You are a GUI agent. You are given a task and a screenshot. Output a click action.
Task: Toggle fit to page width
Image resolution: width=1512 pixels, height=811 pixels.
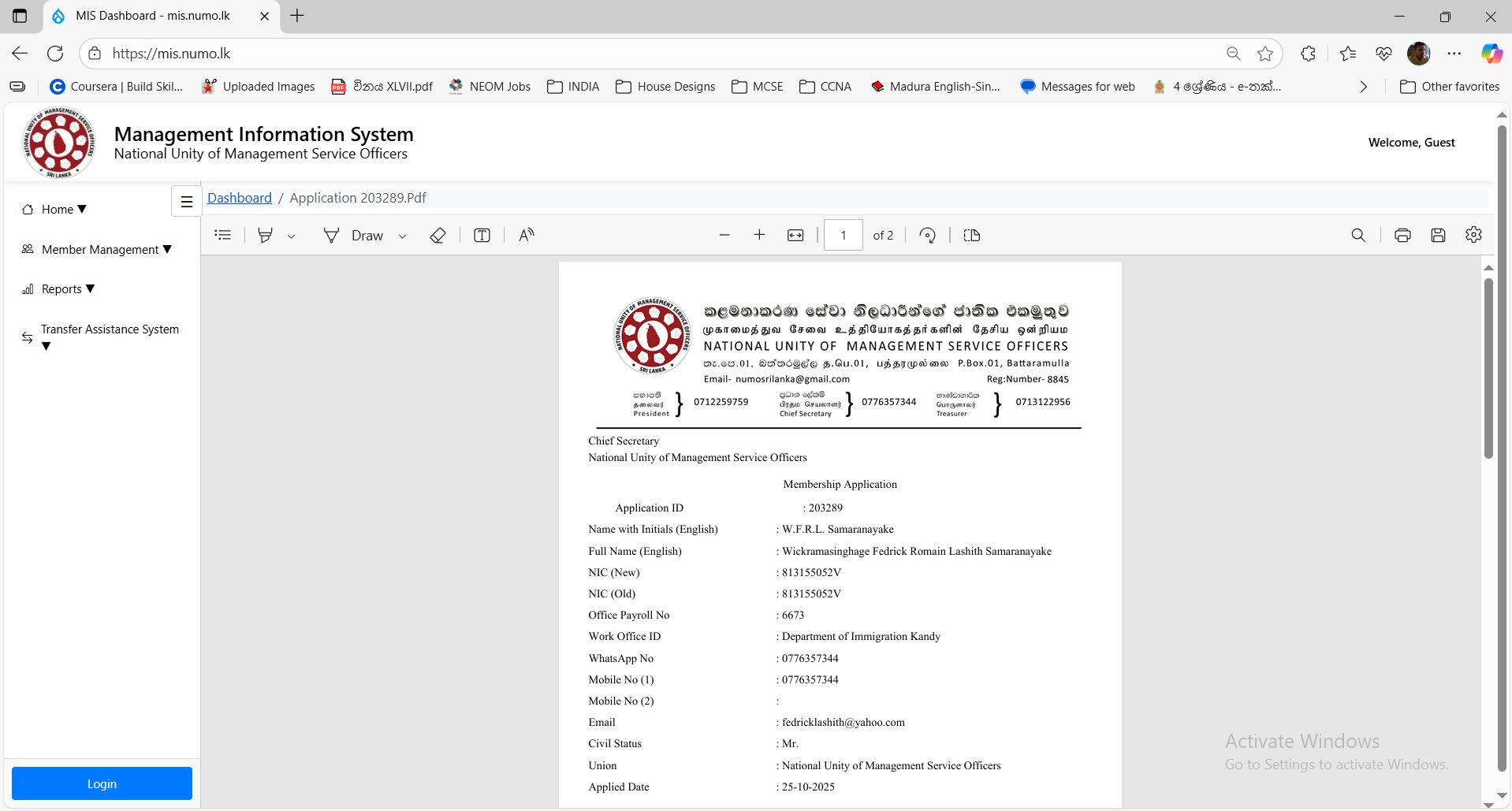[x=795, y=235]
